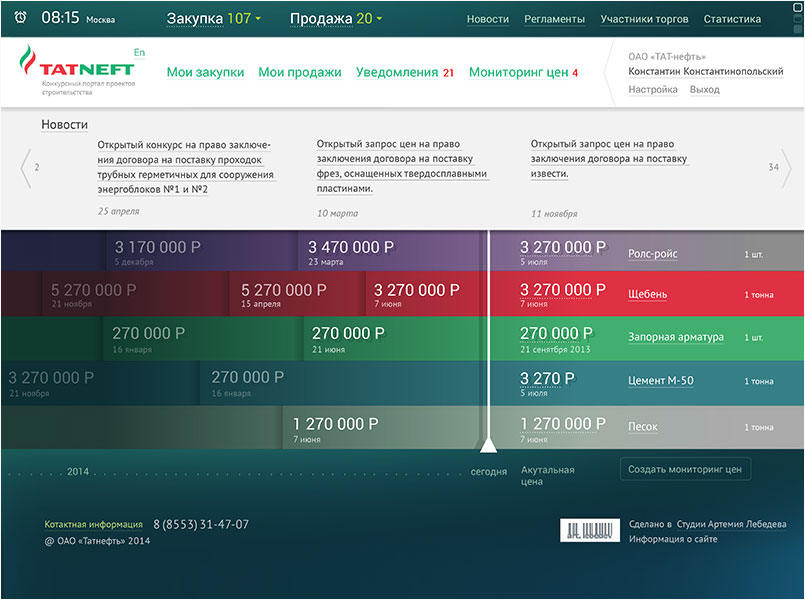This screenshot has width=805, height=600.
Task: Open the Настройка settings link
Action: [x=652, y=90]
